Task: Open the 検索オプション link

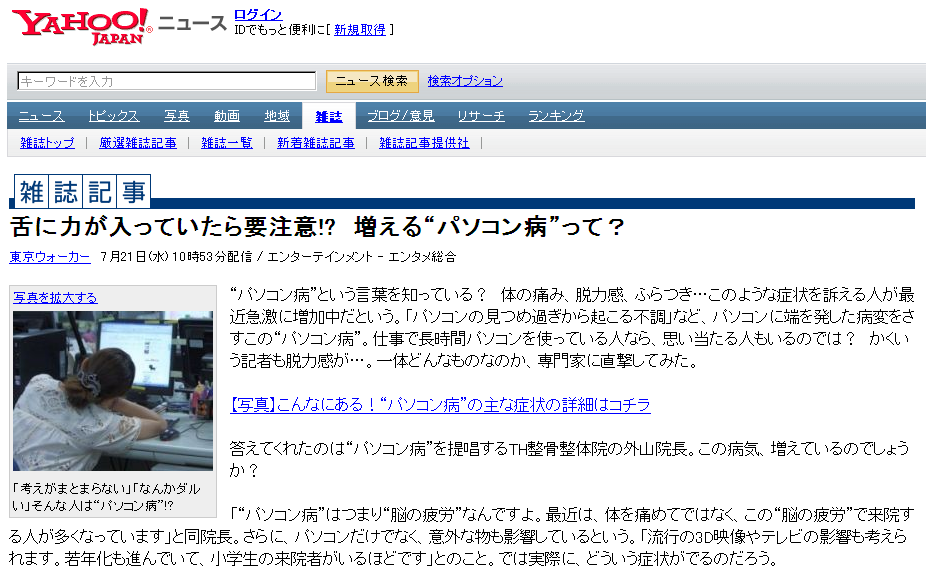Action: (x=465, y=81)
